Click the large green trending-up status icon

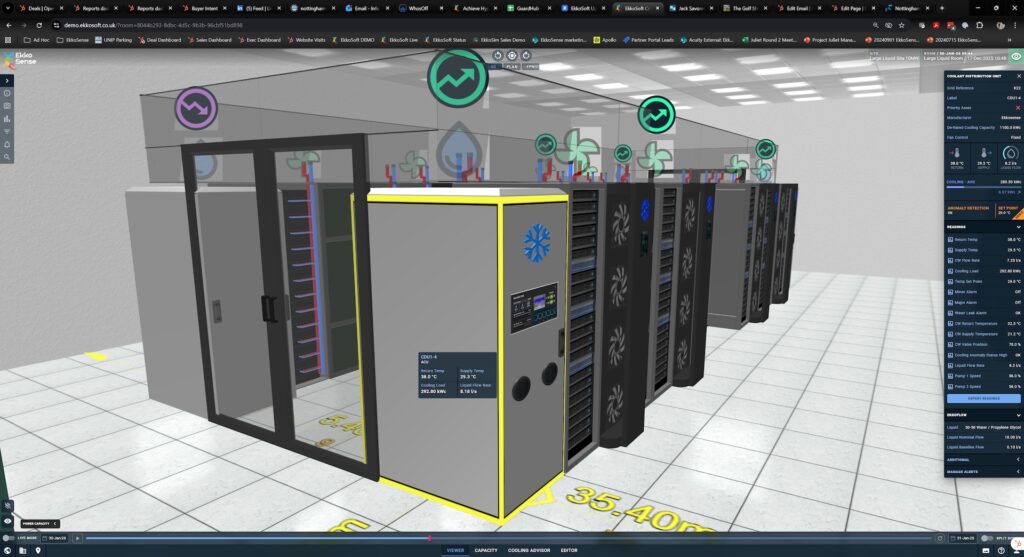point(457,76)
